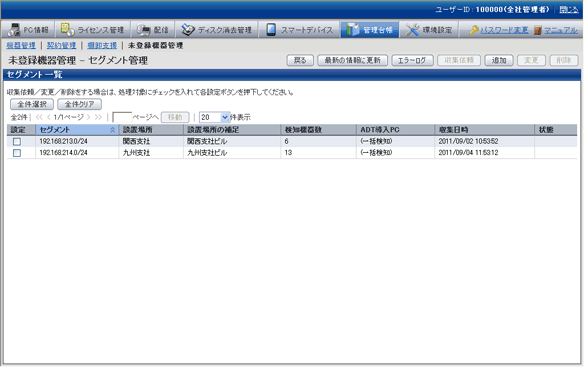The height and width of the screenshot is (367, 584).
Task: Click the page number input field
Action: click(122, 117)
